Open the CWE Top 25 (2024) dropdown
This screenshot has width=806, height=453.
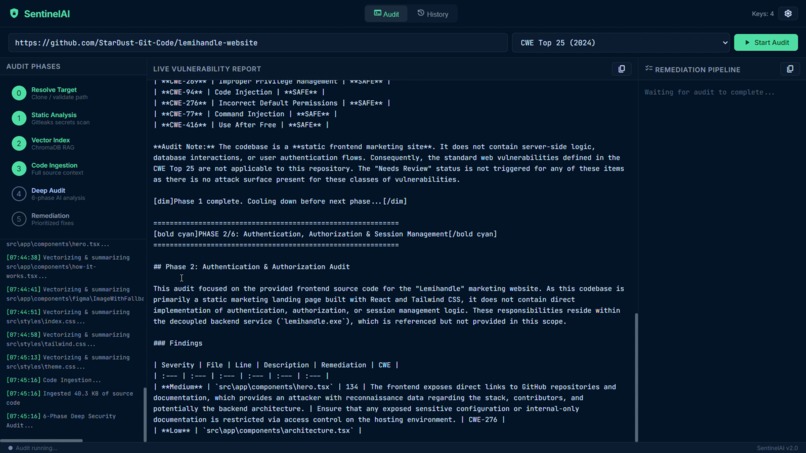[621, 43]
